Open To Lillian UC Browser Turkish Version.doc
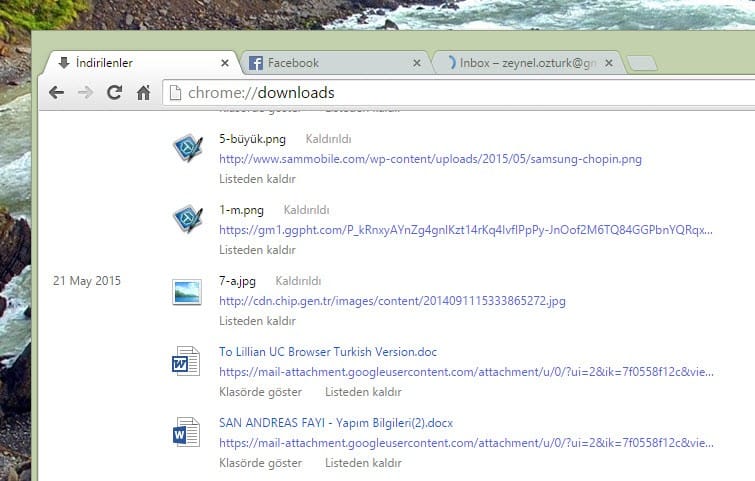Viewport: 755px width, 481px height. coord(328,352)
